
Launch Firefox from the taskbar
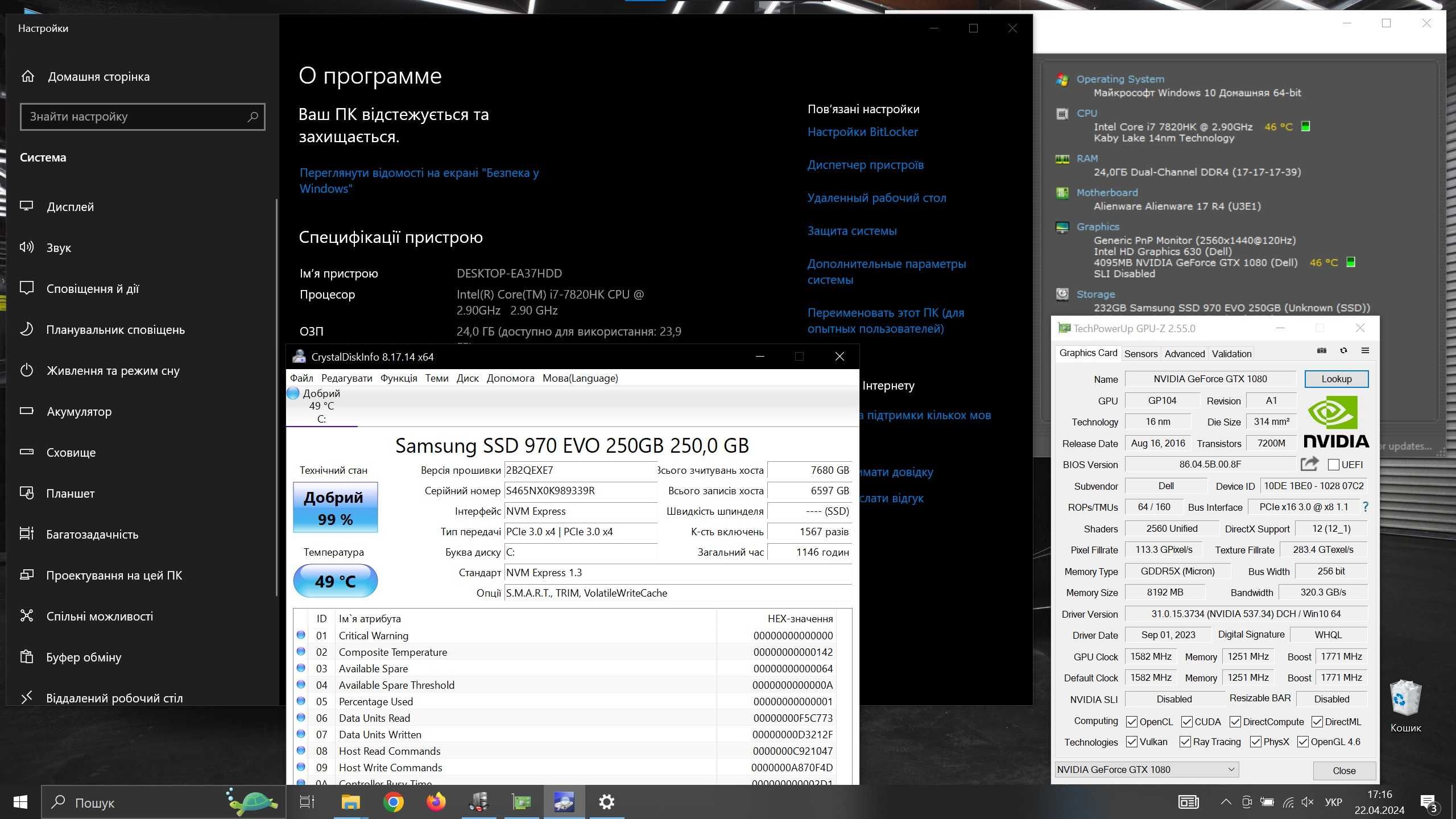(436, 803)
